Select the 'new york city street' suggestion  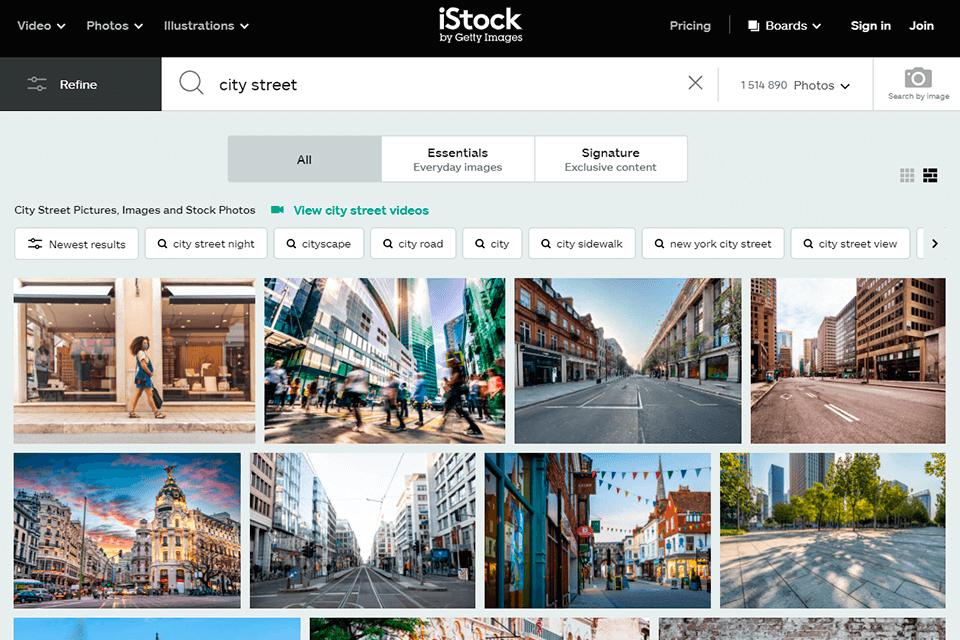coord(713,244)
